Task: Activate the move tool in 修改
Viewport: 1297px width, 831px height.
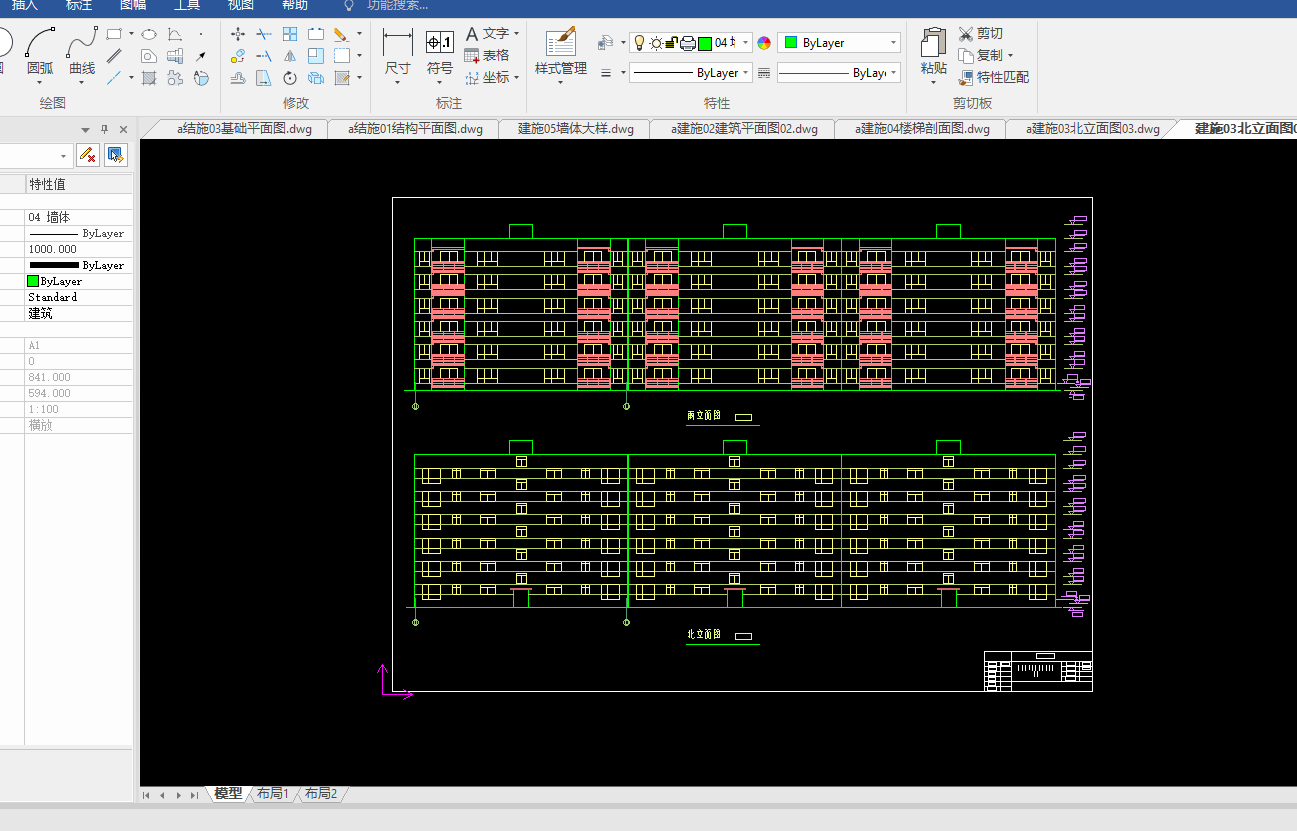Action: coord(238,34)
